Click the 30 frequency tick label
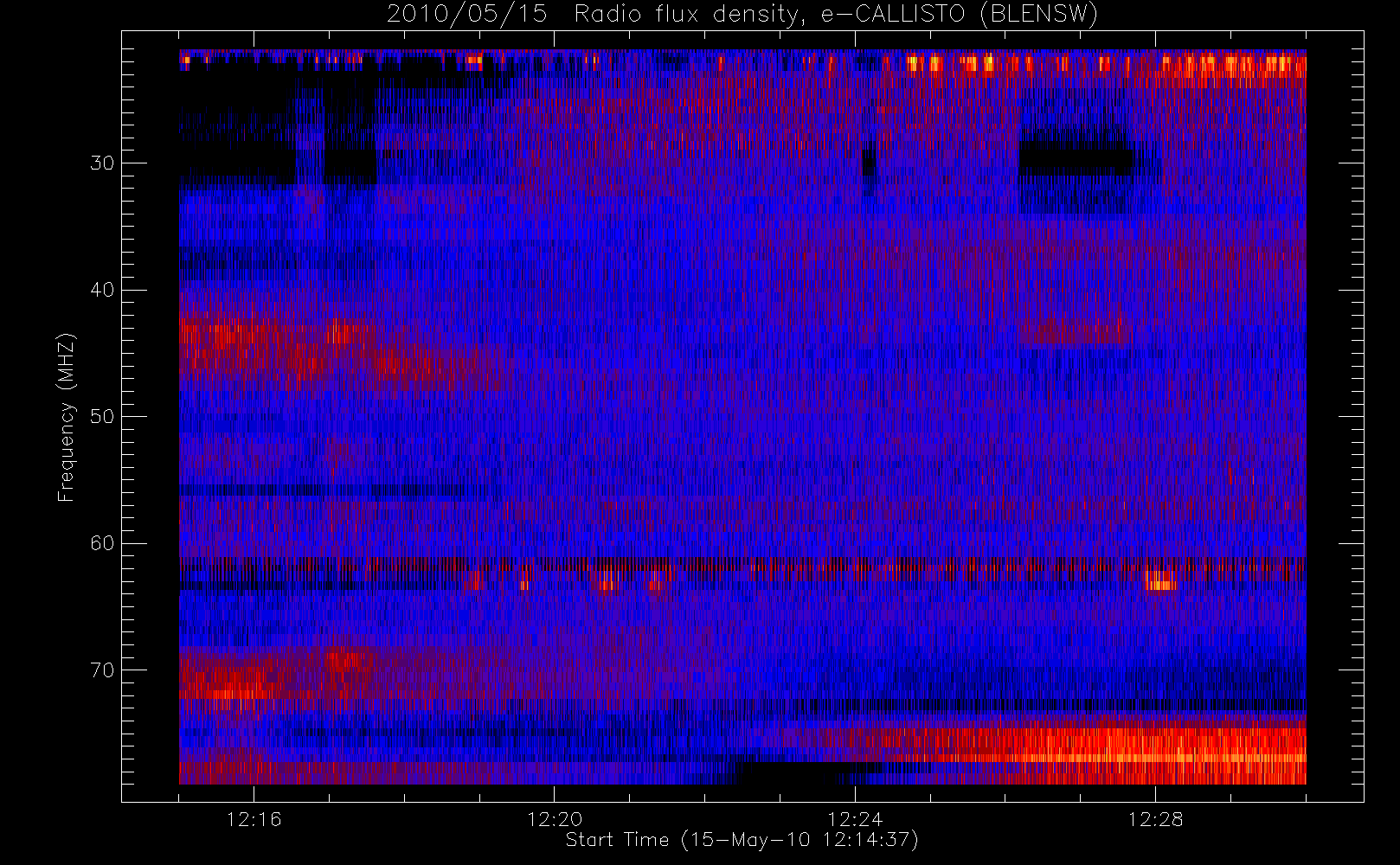The width and height of the screenshot is (1400, 865). tap(102, 163)
